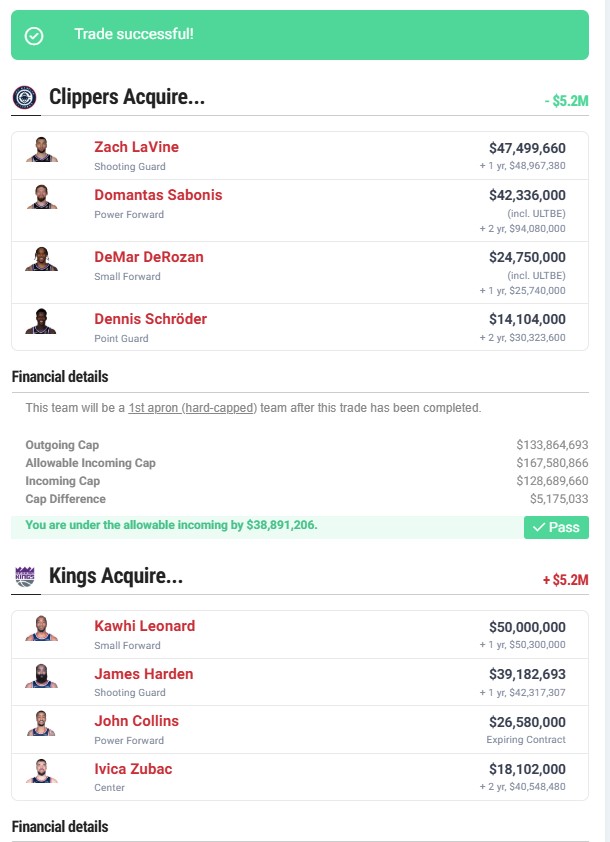Screen dimensions: 610x842
Task: Click the success checkmark circle icon
Action: pyautogui.click(x=34, y=35)
